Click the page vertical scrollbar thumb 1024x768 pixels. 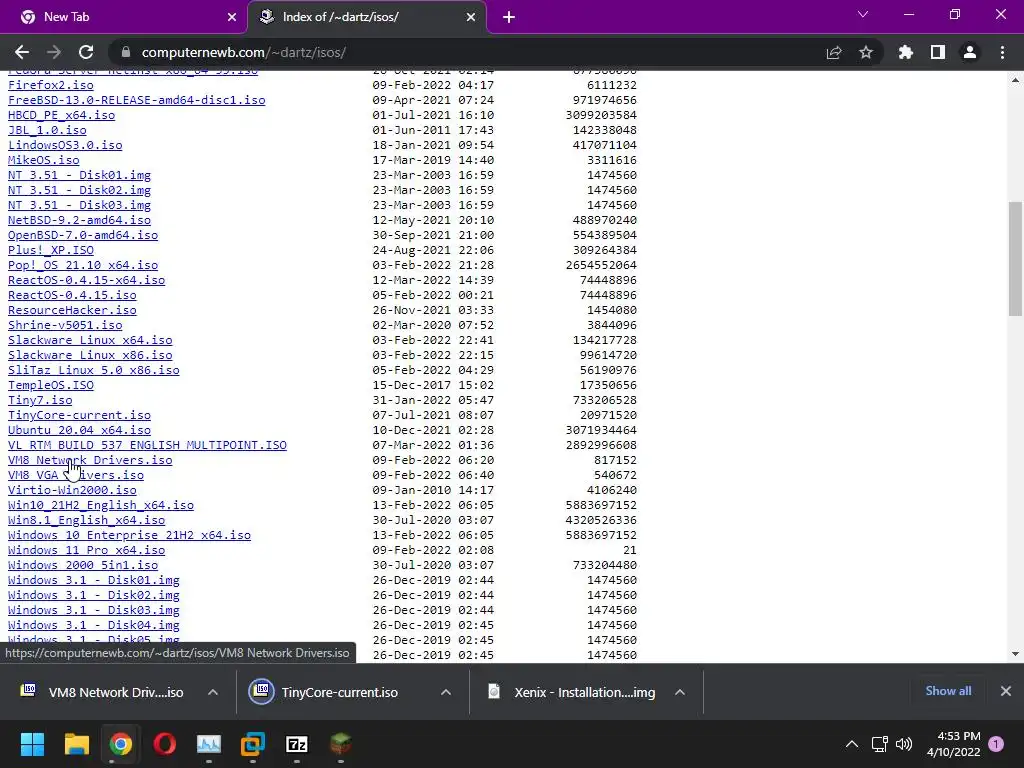1015,259
